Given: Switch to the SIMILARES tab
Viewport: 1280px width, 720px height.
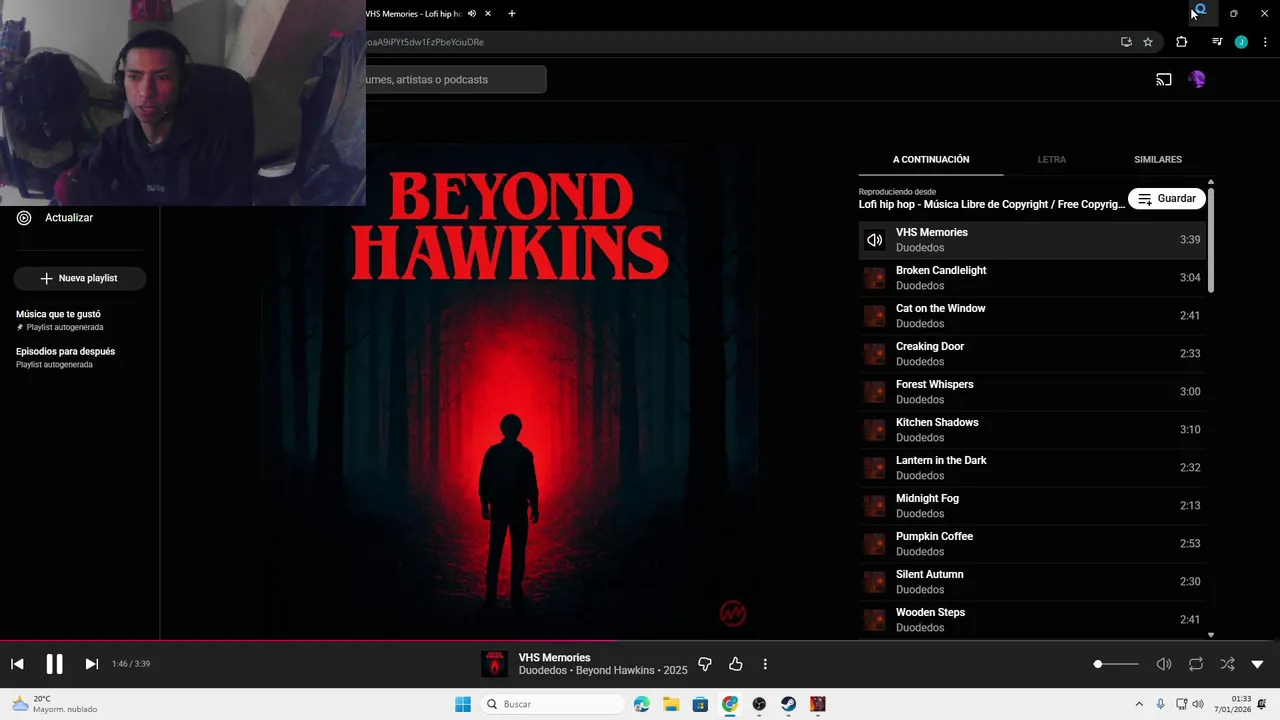Looking at the screenshot, I should click(x=1158, y=160).
